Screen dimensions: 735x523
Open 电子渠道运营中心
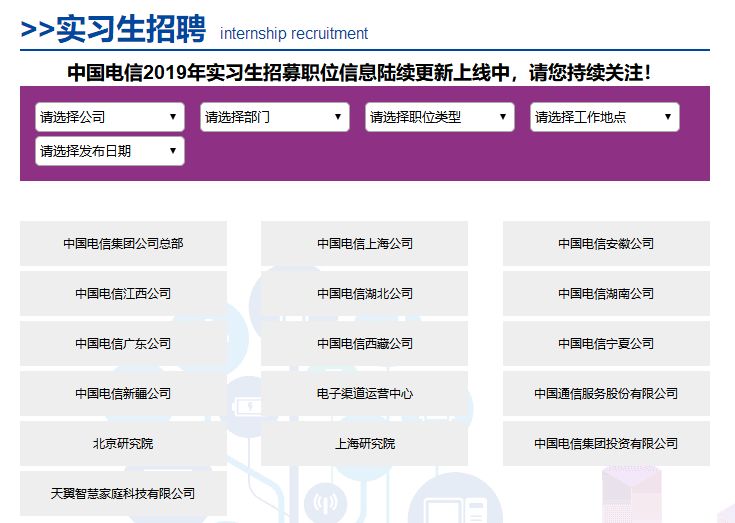tap(365, 394)
